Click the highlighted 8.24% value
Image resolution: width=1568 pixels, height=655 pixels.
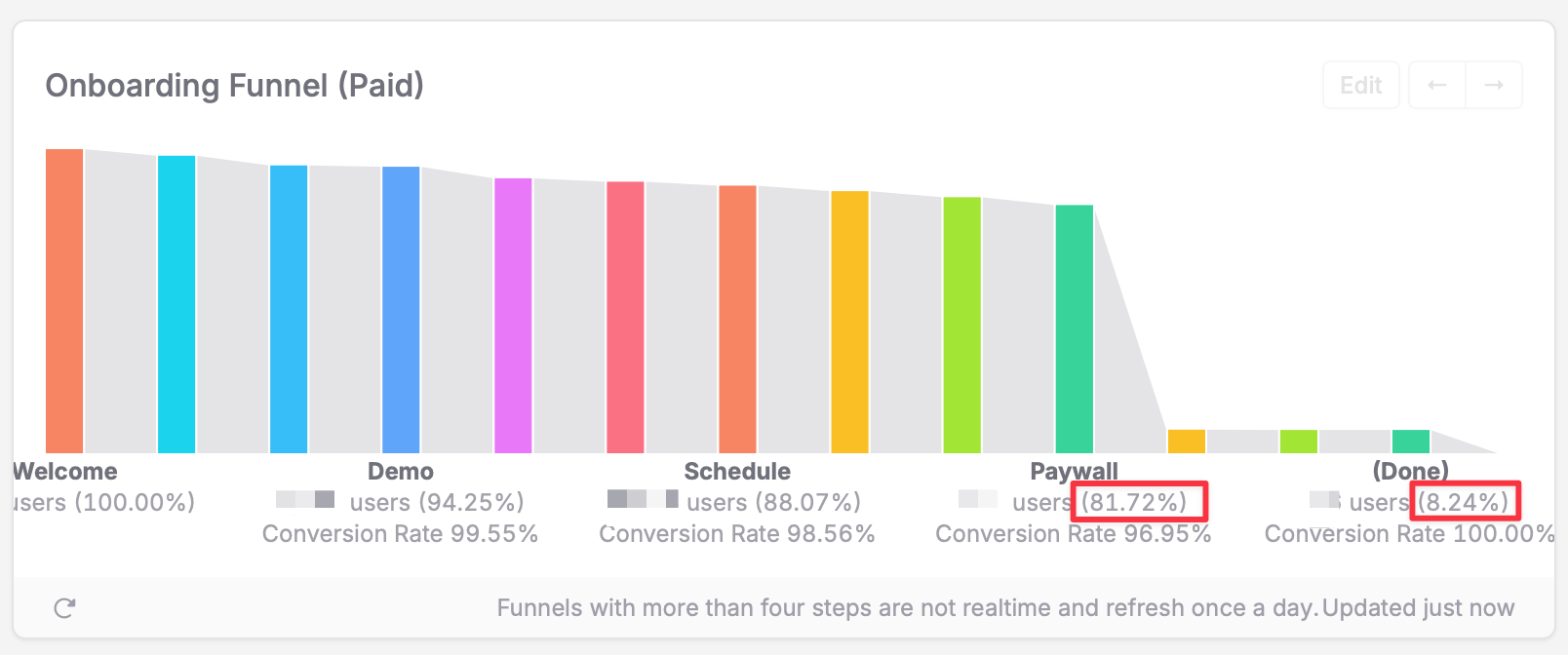[1463, 502]
